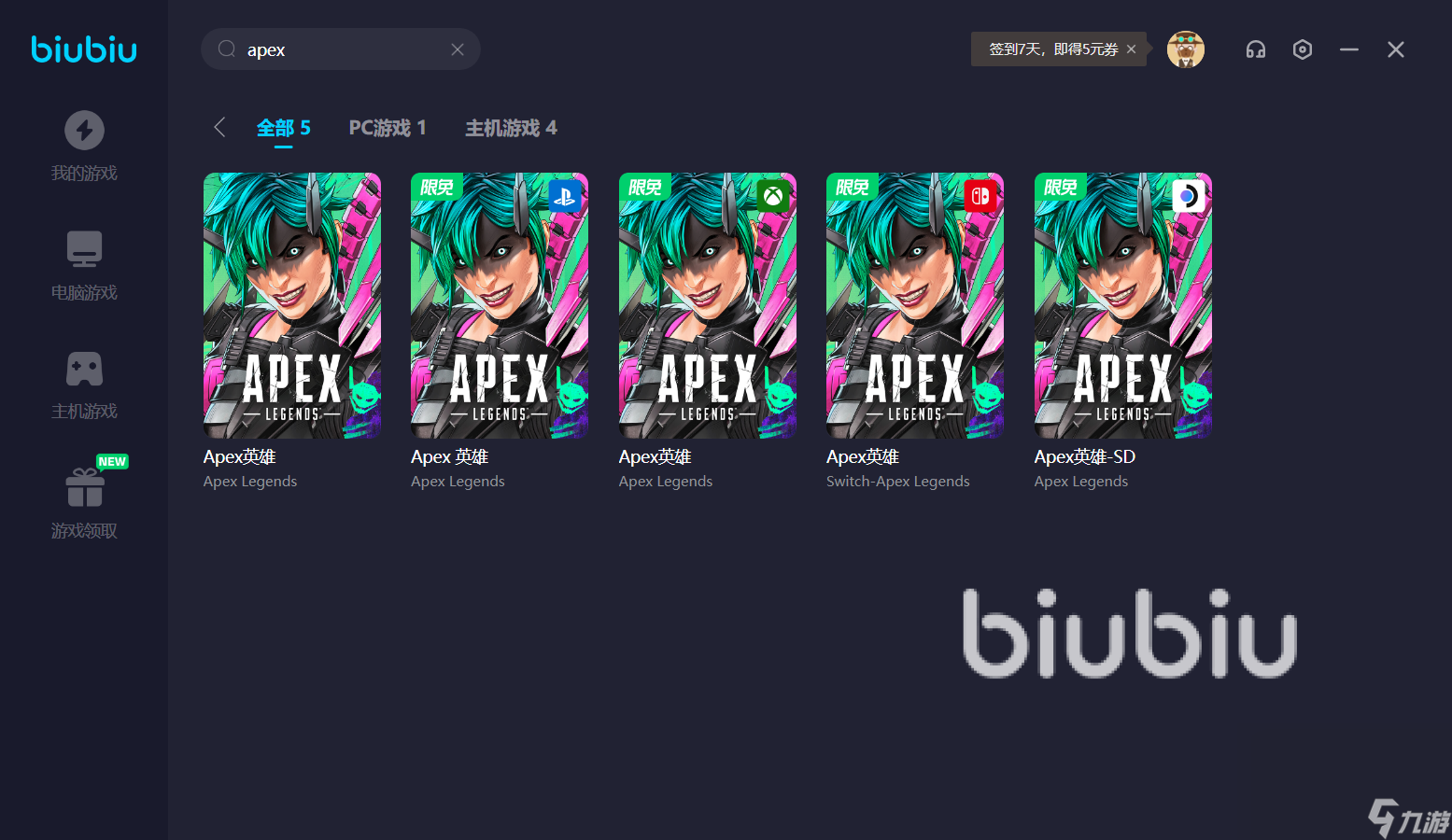
Task: Select the Switch-Apex Legends cover
Action: coord(915,305)
